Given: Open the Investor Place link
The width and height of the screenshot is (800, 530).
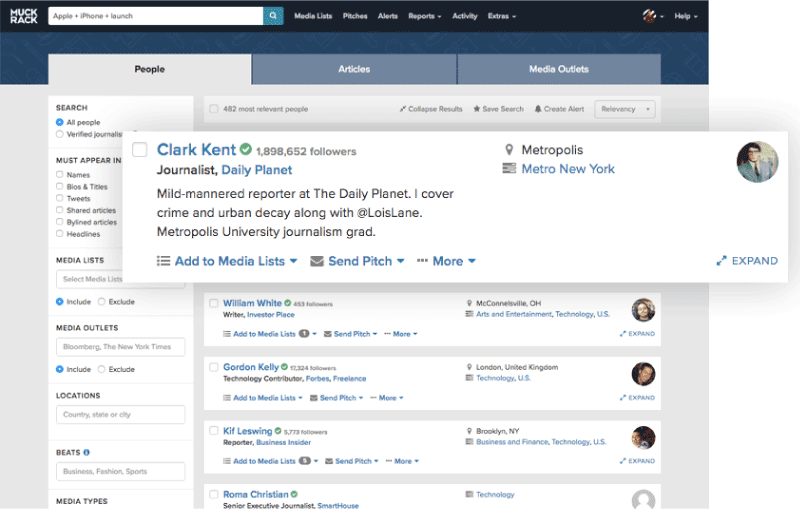Looking at the screenshot, I should coord(270,315).
